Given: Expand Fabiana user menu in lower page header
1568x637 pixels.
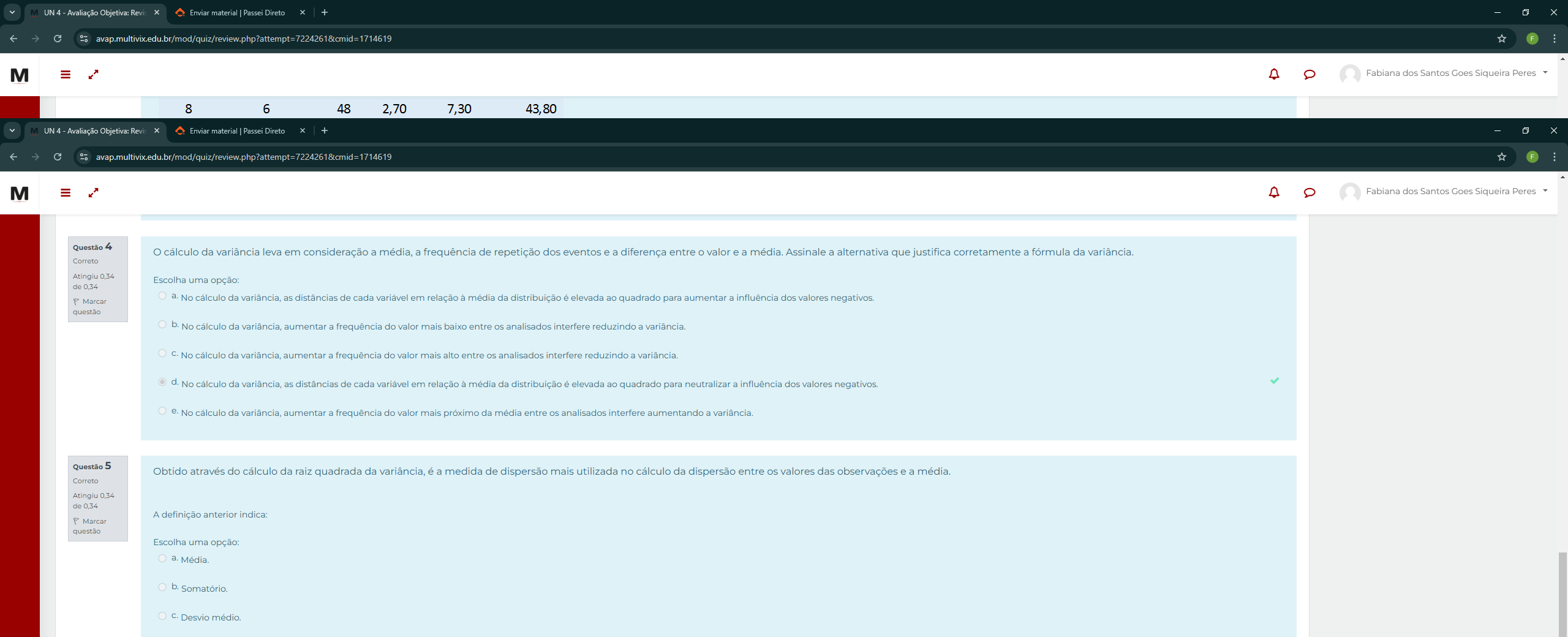Looking at the screenshot, I should [x=1545, y=191].
